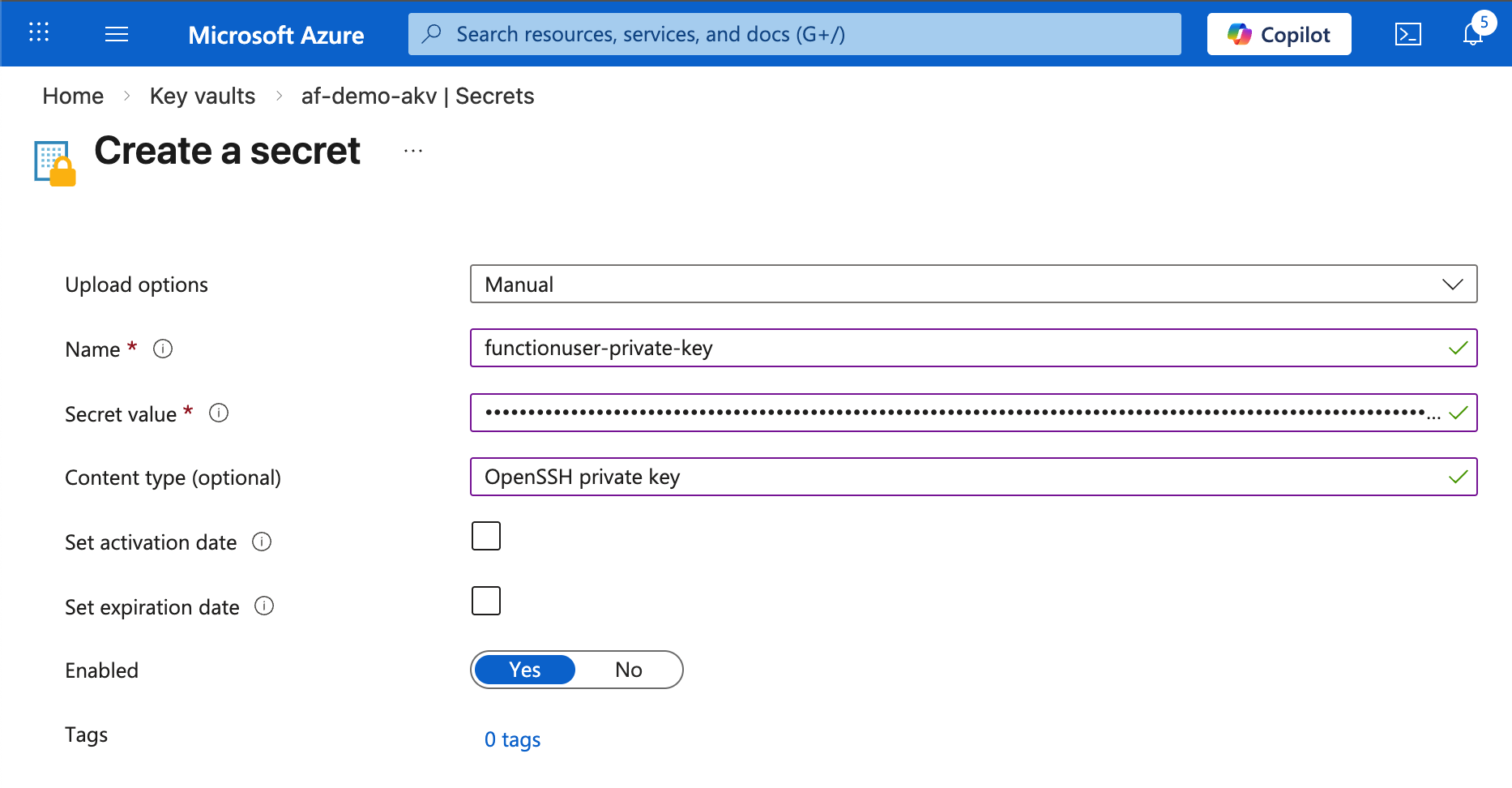Show info for Set expiration date

pyautogui.click(x=264, y=606)
